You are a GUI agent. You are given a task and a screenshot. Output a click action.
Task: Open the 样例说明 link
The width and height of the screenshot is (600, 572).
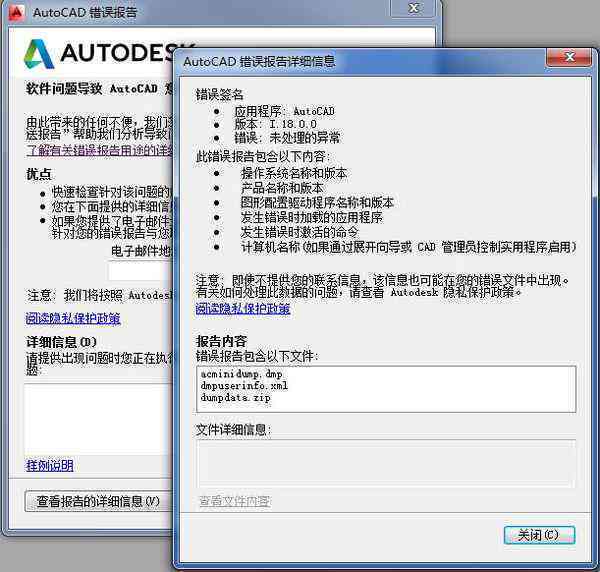pyautogui.click(x=49, y=466)
